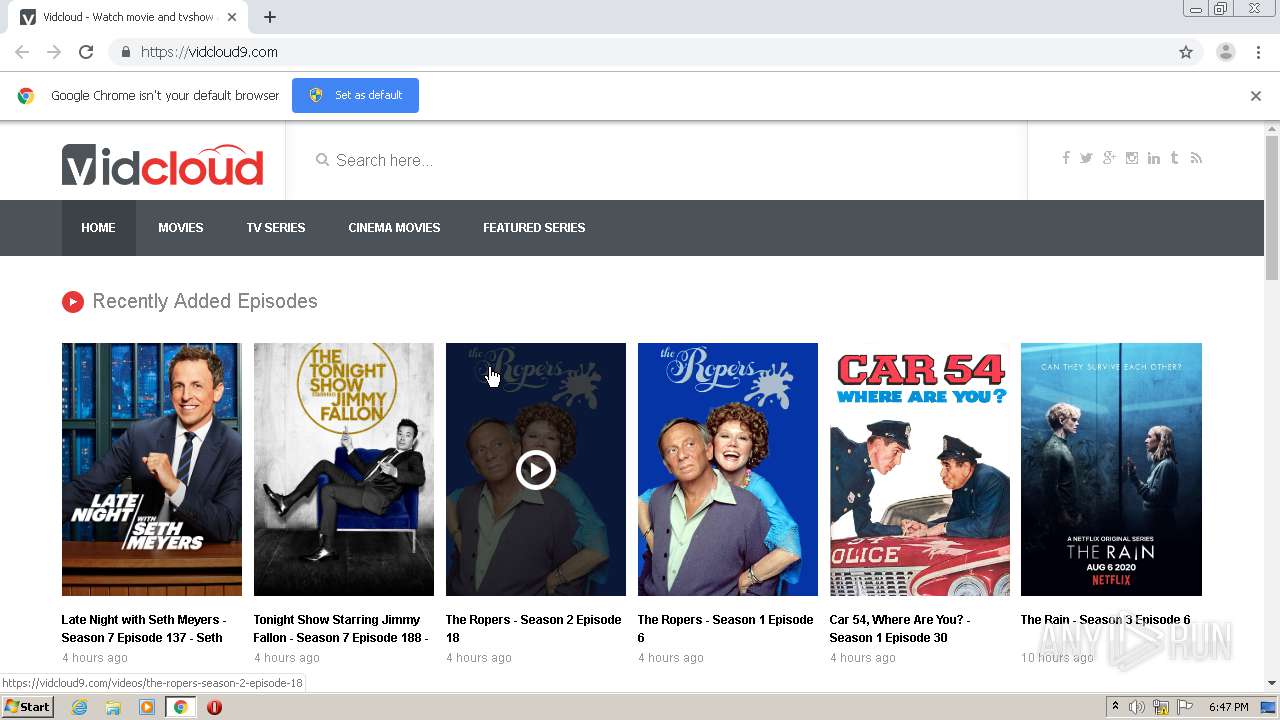1280x720 pixels.
Task: Click the Tumblr social icon
Action: pos(1174,158)
